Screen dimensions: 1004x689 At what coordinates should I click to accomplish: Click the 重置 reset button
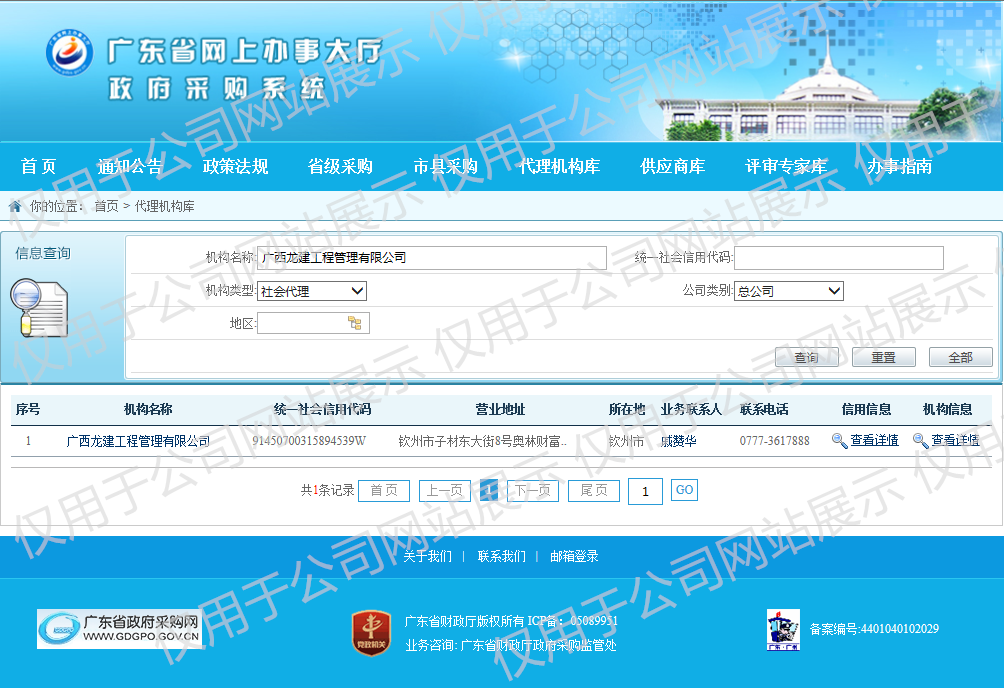884,357
